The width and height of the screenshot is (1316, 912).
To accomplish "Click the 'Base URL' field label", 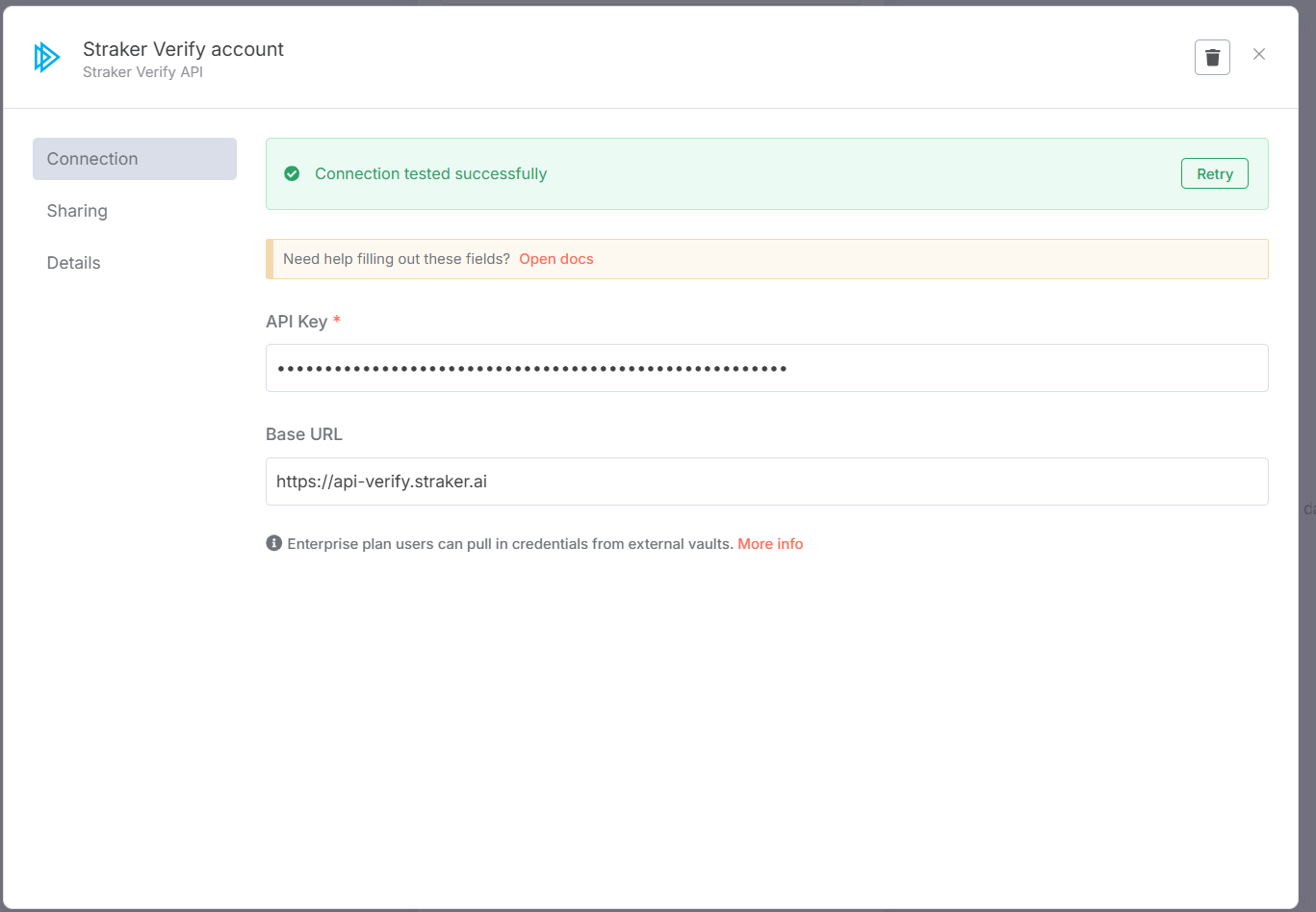I will tap(304, 434).
